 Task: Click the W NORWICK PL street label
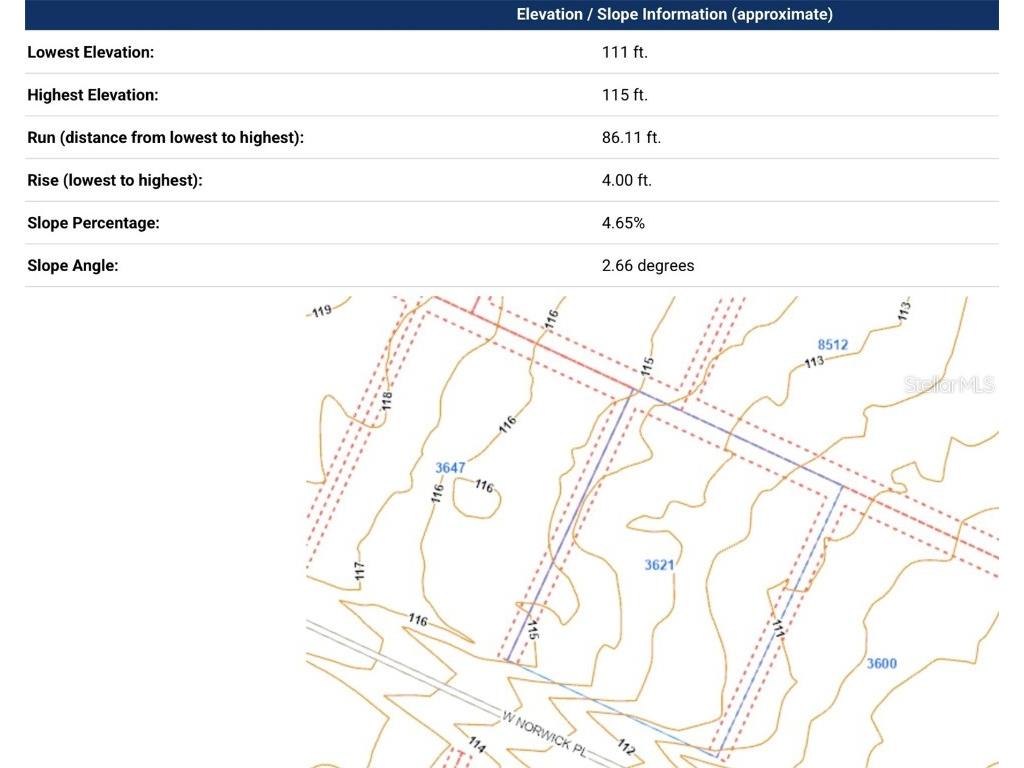coord(545,735)
